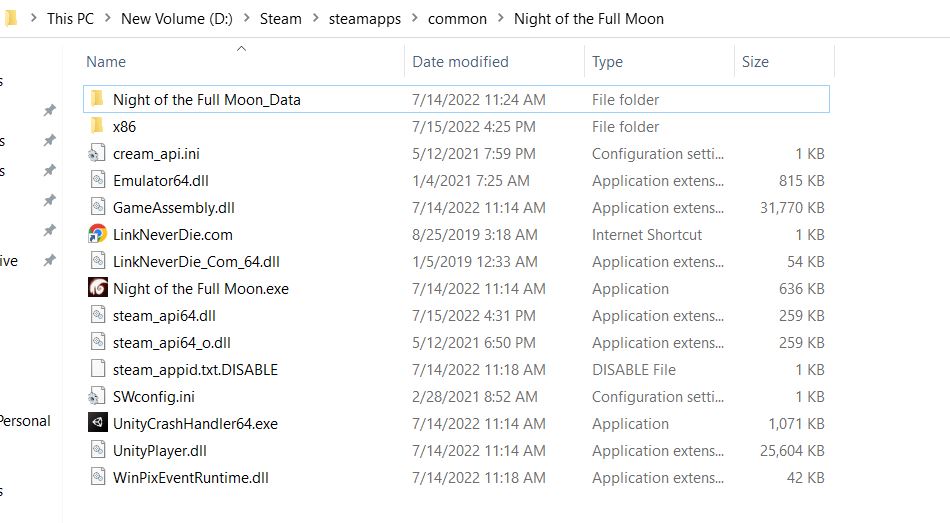Click the Emulator64.dll file icon
This screenshot has height=523, width=950.
pyautogui.click(x=97, y=180)
